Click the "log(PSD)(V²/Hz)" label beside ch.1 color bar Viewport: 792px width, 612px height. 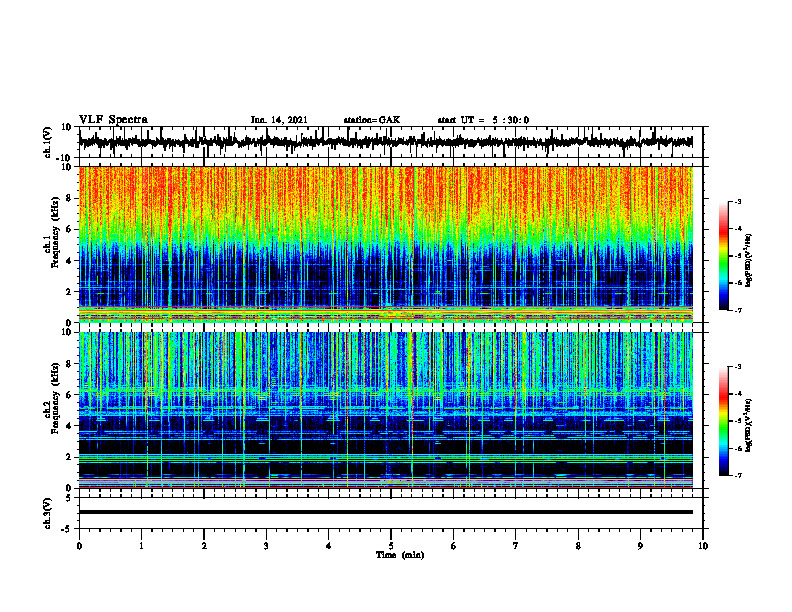point(749,261)
